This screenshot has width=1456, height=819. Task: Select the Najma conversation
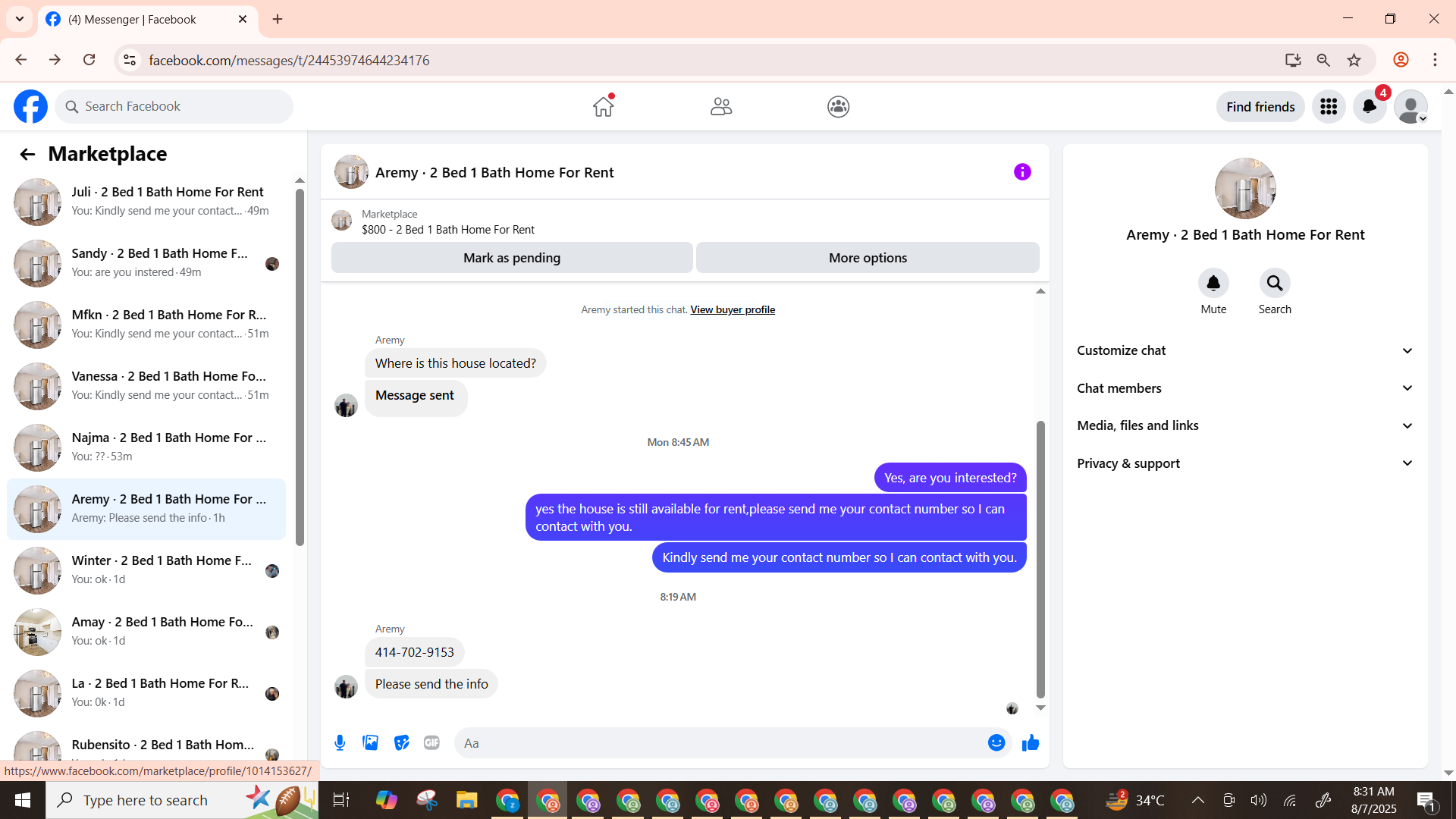tap(146, 447)
